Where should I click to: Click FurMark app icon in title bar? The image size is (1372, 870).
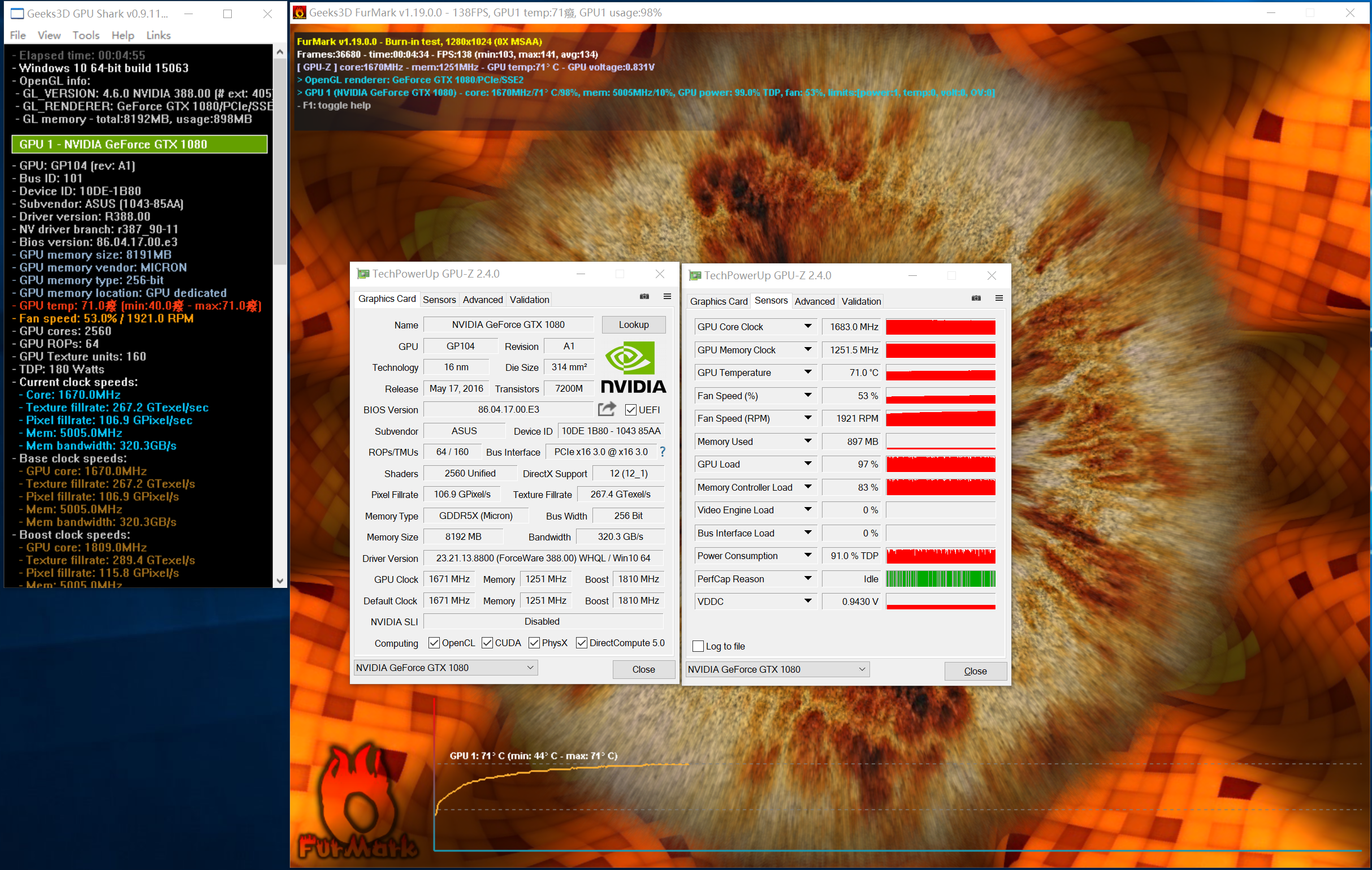pos(300,12)
